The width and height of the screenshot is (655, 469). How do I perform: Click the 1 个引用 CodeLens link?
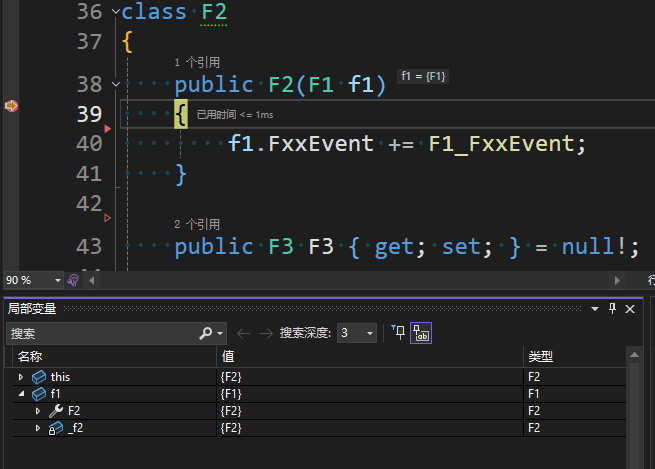pyautogui.click(x=197, y=63)
